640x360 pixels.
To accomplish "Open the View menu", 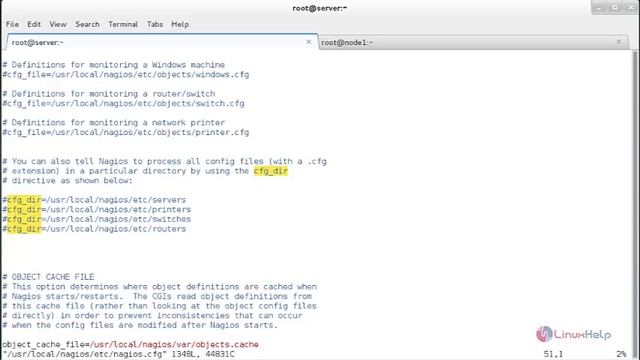I will coord(58,24).
